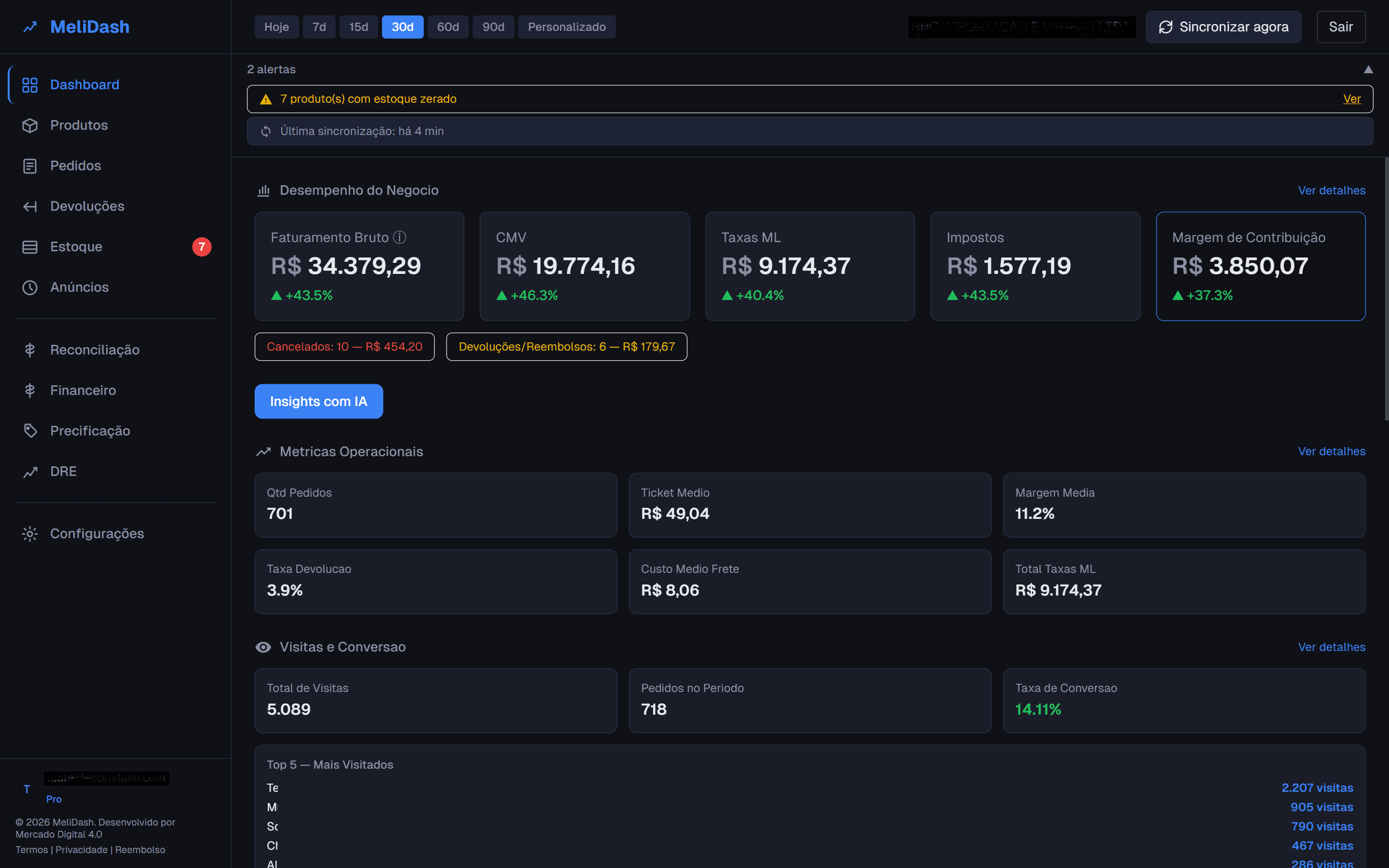Collapse the alerts panel with the triangle
The image size is (1389, 868).
pos(1370,69)
